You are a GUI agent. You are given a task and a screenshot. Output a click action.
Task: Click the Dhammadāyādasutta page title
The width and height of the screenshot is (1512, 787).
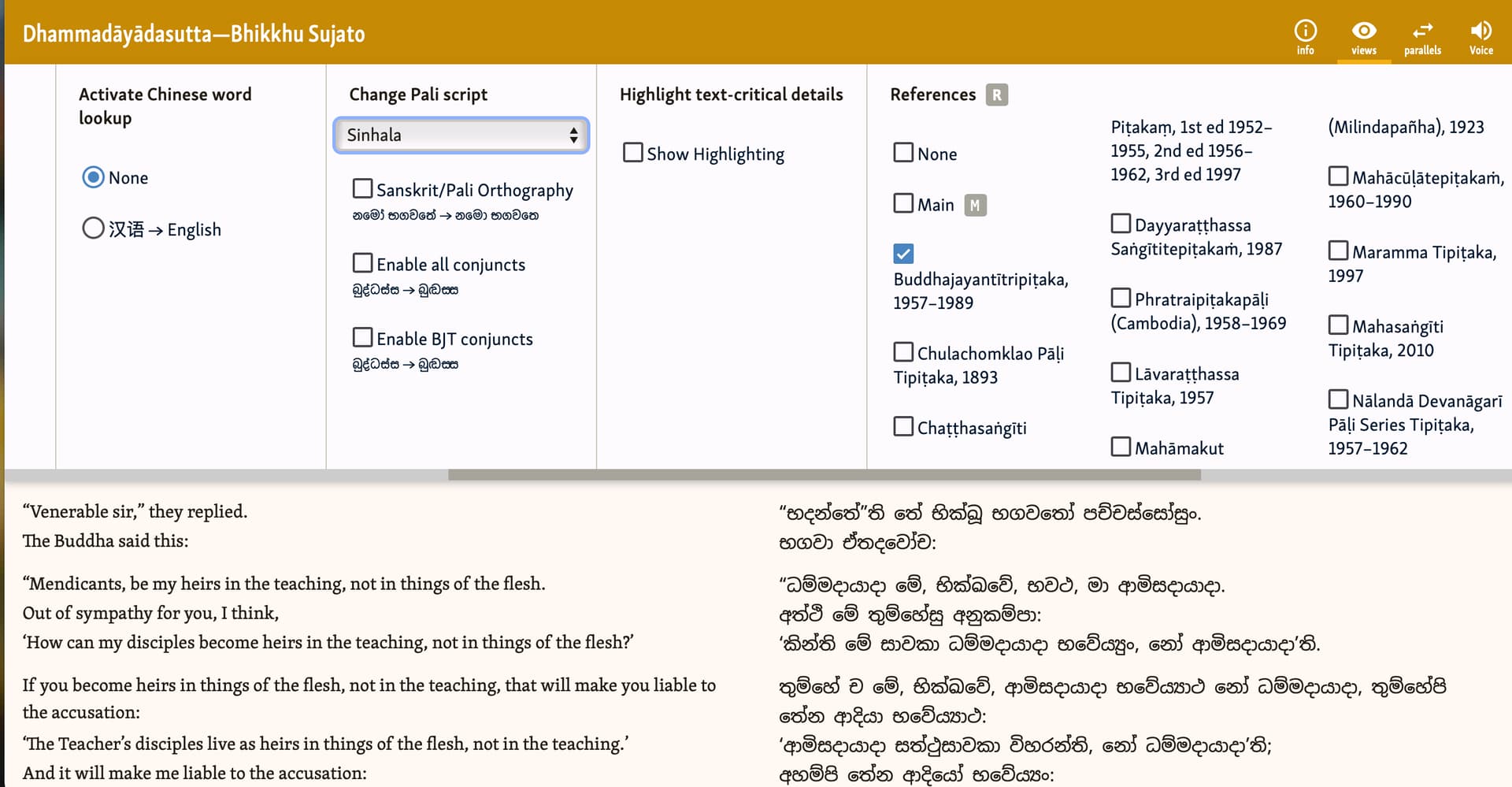pos(194,34)
